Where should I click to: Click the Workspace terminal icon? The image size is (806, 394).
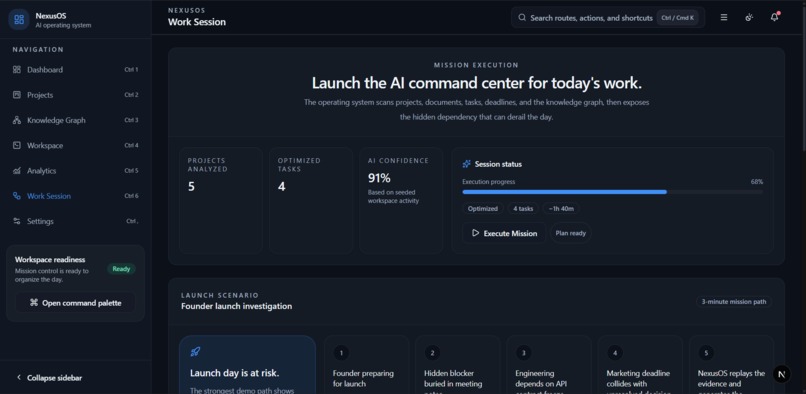[17, 146]
